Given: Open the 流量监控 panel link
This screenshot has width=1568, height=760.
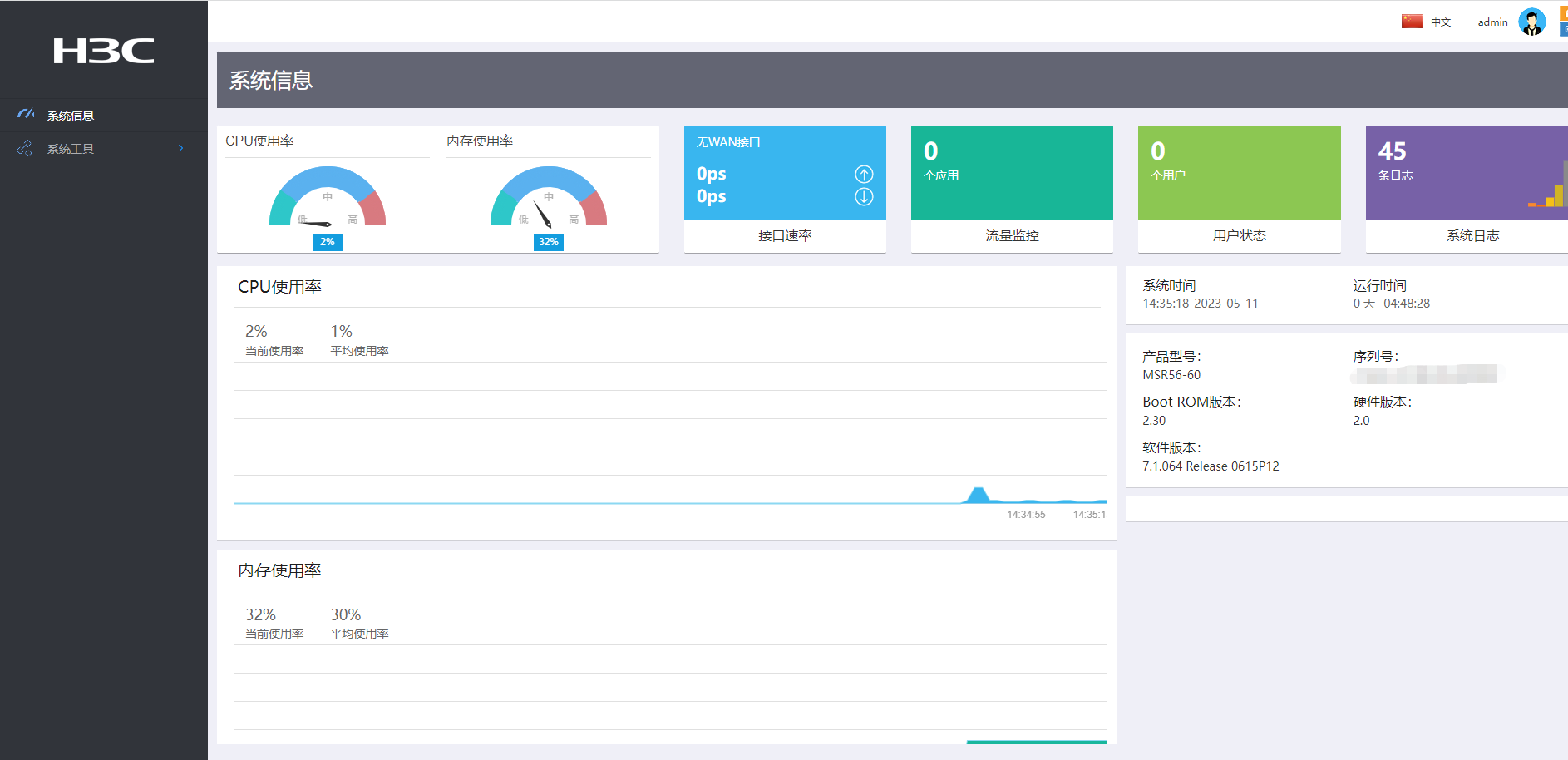Looking at the screenshot, I should (1012, 236).
